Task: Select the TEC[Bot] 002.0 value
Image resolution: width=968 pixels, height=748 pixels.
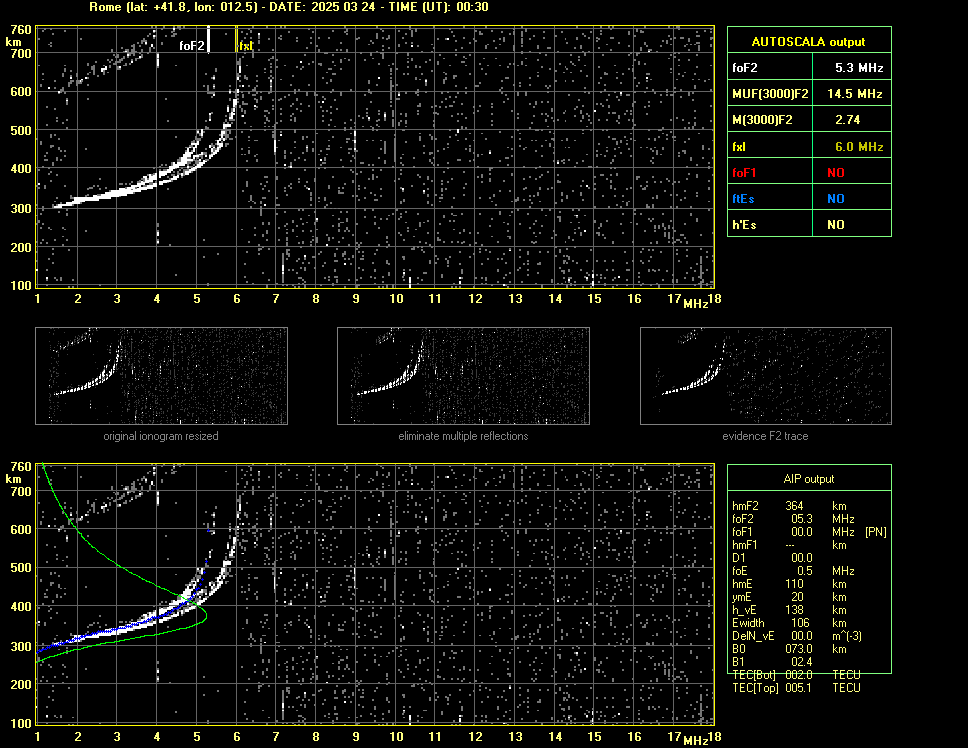Action: tap(799, 675)
